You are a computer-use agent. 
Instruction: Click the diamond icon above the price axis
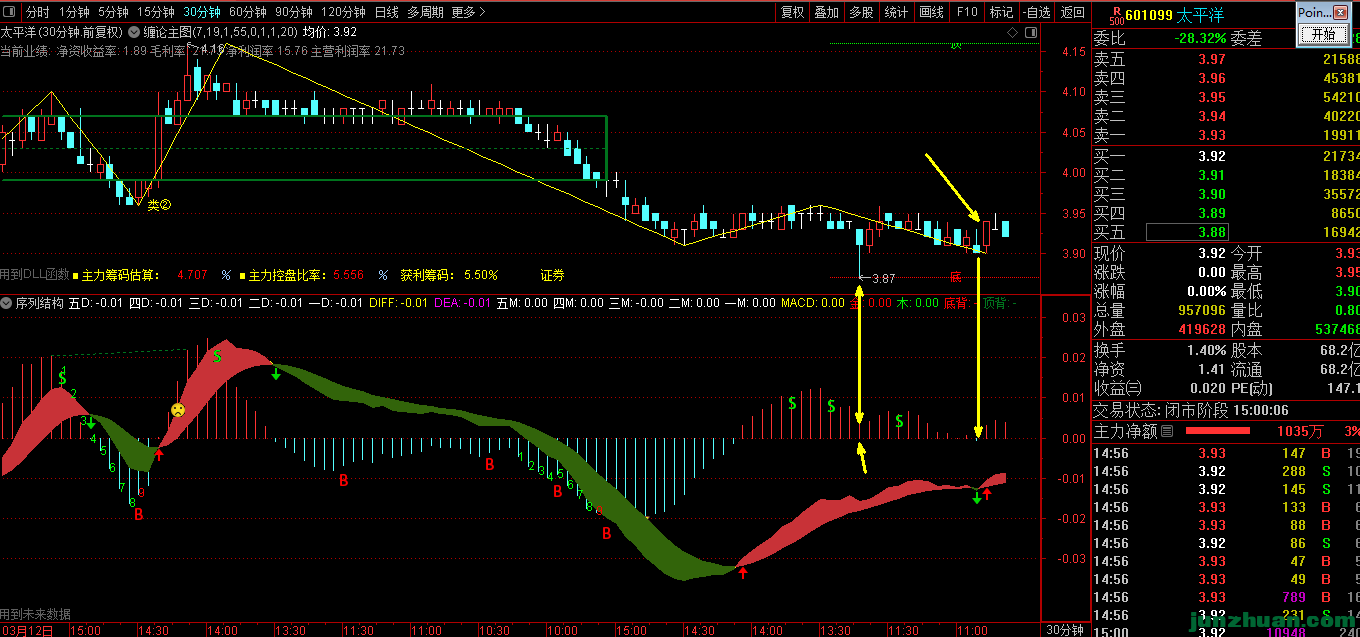1012,33
